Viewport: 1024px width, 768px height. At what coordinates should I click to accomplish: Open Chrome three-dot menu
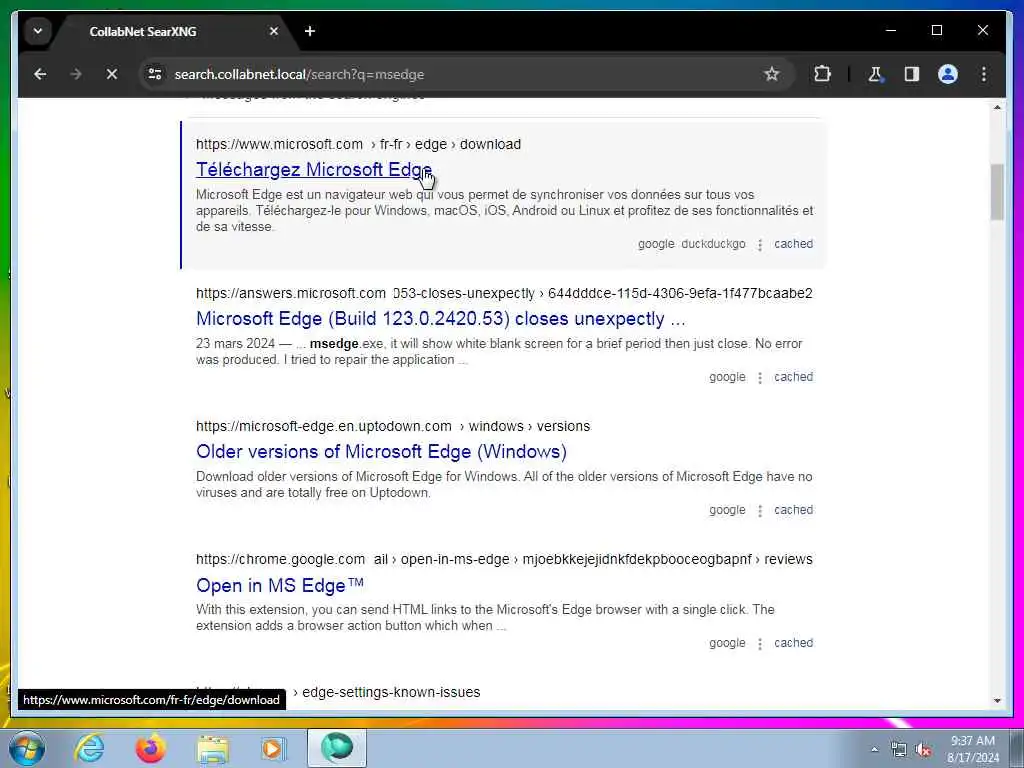point(984,74)
